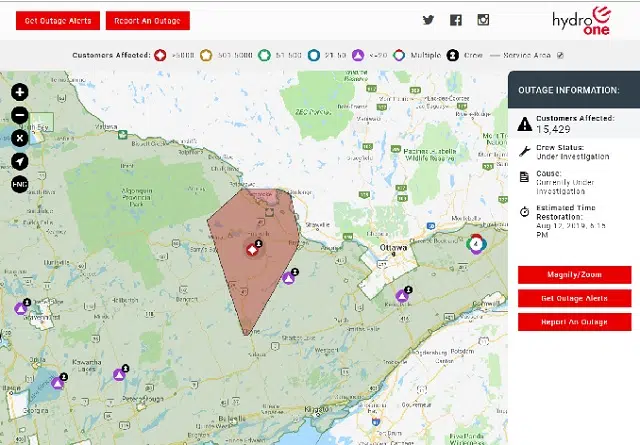Image resolution: width=640 pixels, height=445 pixels.
Task: Zoom out with the minus map control
Action: tap(20, 115)
